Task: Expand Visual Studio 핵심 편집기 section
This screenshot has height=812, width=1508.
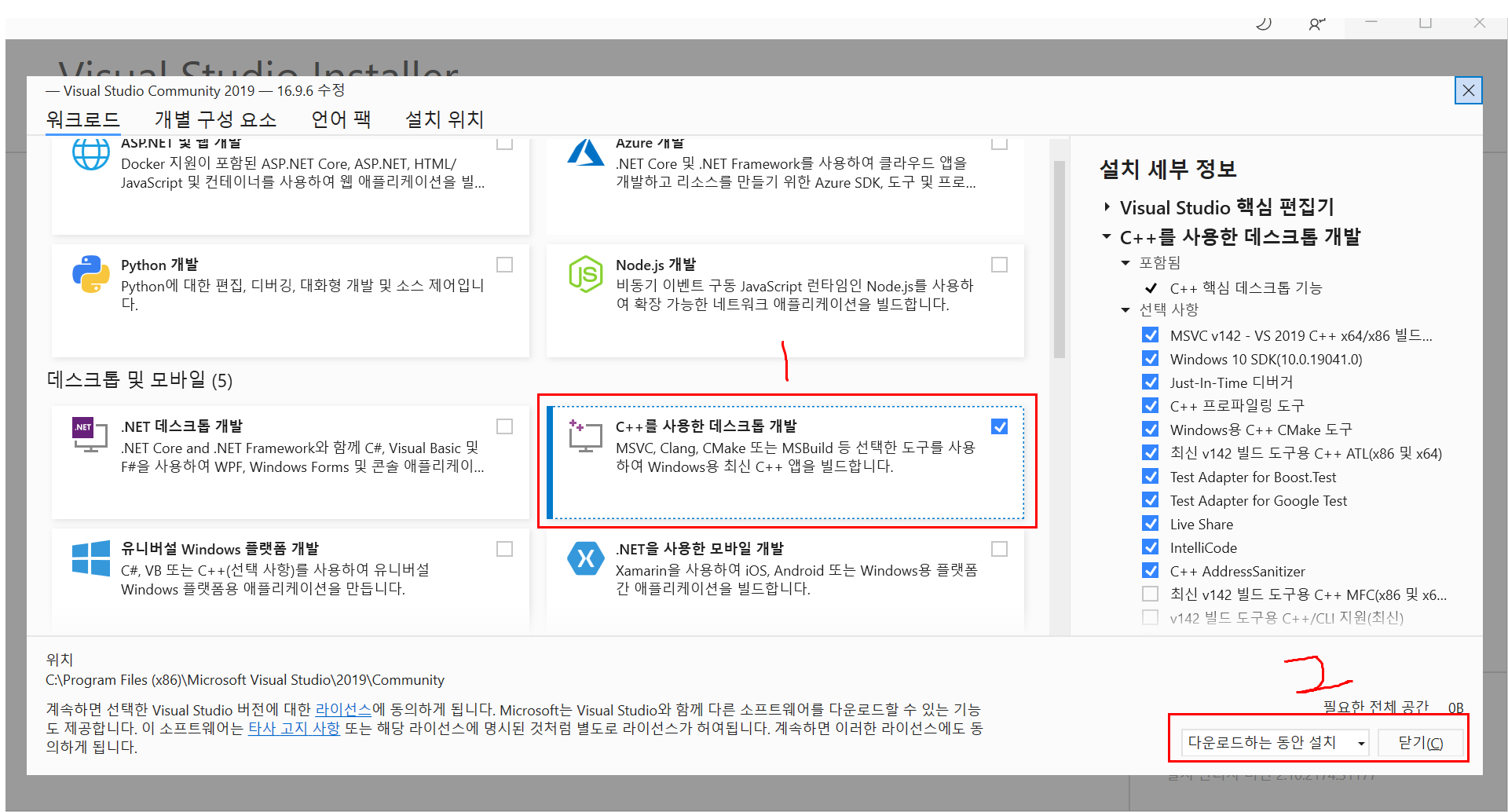Action: tap(1107, 207)
